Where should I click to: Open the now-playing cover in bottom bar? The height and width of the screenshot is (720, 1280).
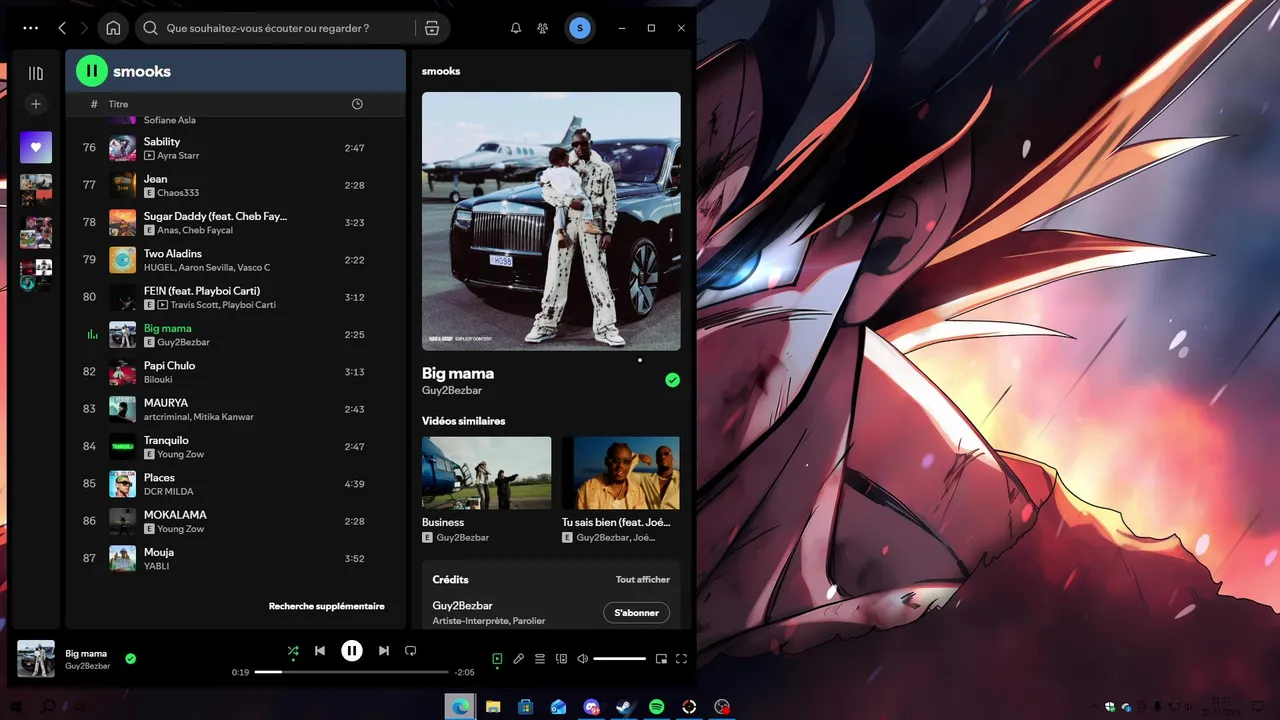tap(36, 659)
